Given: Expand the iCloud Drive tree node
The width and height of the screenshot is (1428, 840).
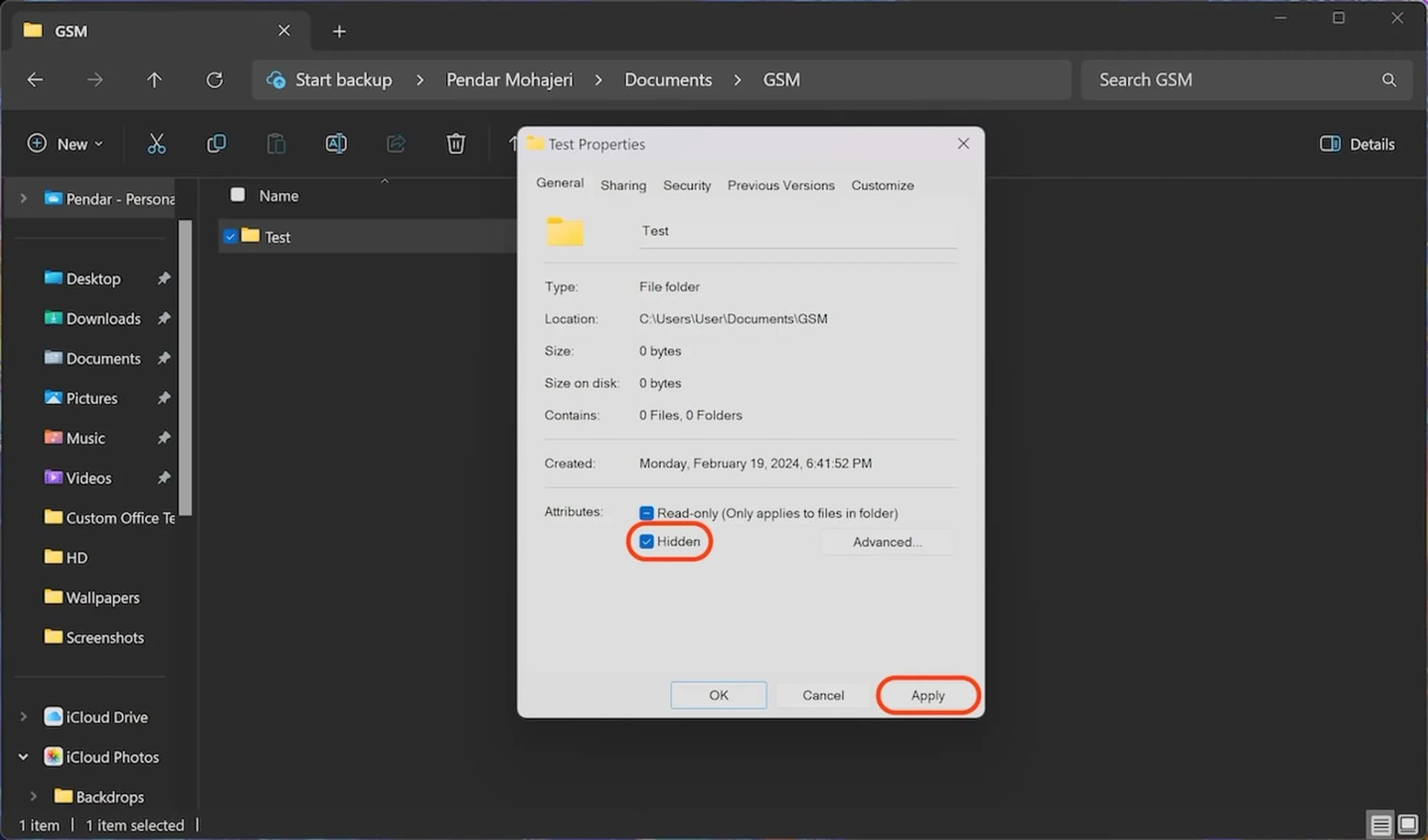Looking at the screenshot, I should coord(23,717).
